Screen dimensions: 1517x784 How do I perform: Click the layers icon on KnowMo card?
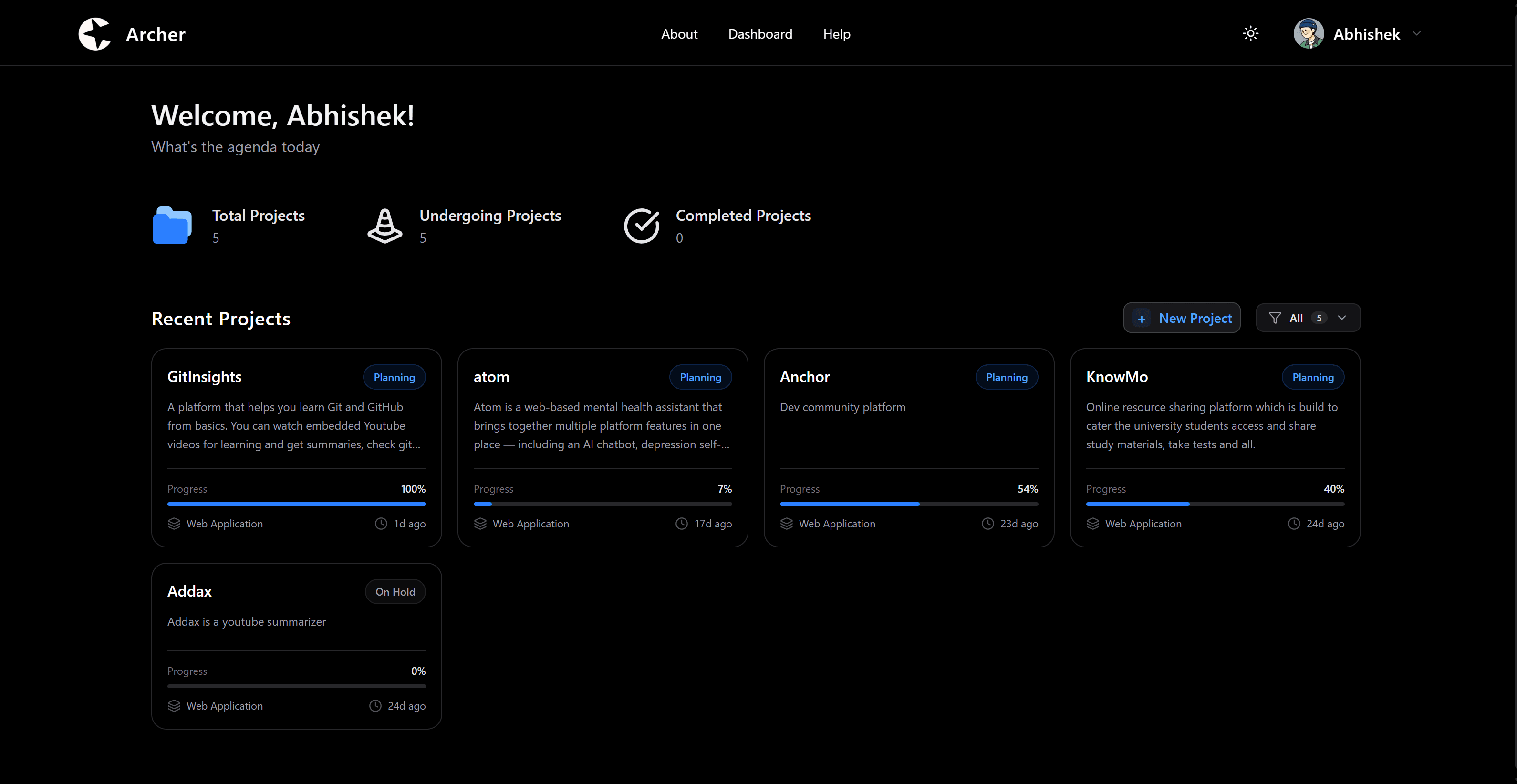(x=1092, y=523)
